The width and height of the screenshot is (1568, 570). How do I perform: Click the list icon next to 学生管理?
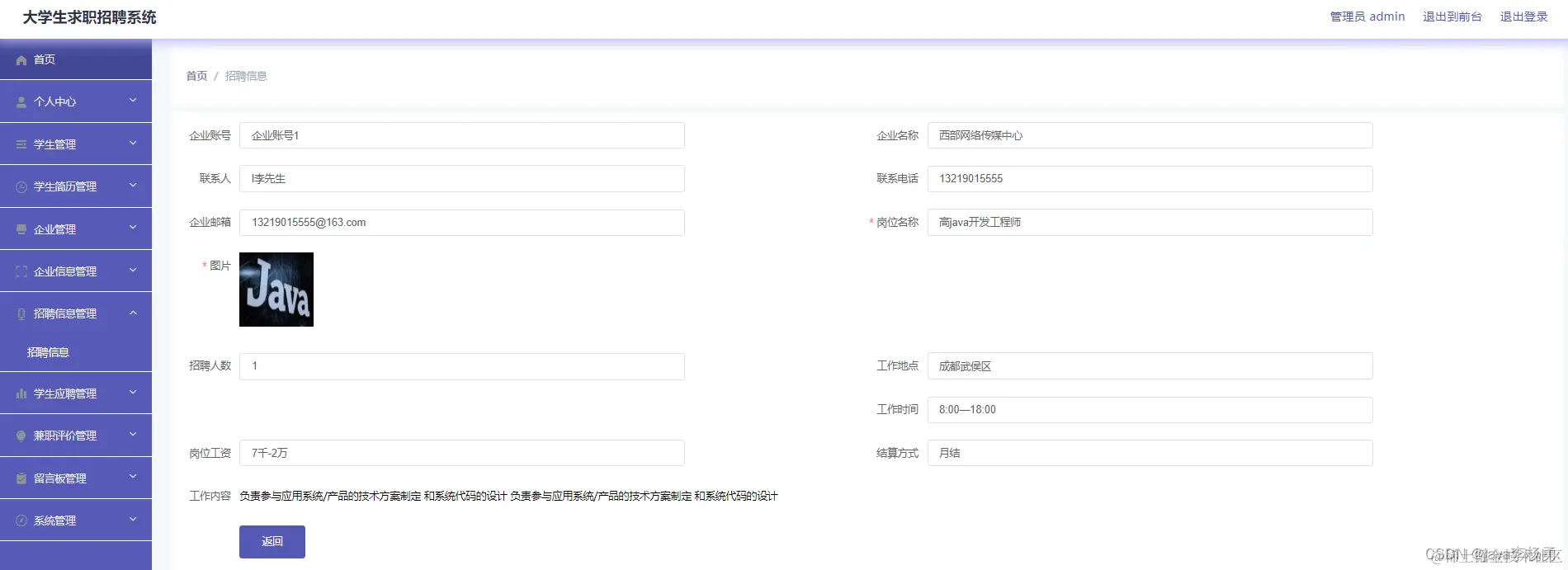(21, 144)
